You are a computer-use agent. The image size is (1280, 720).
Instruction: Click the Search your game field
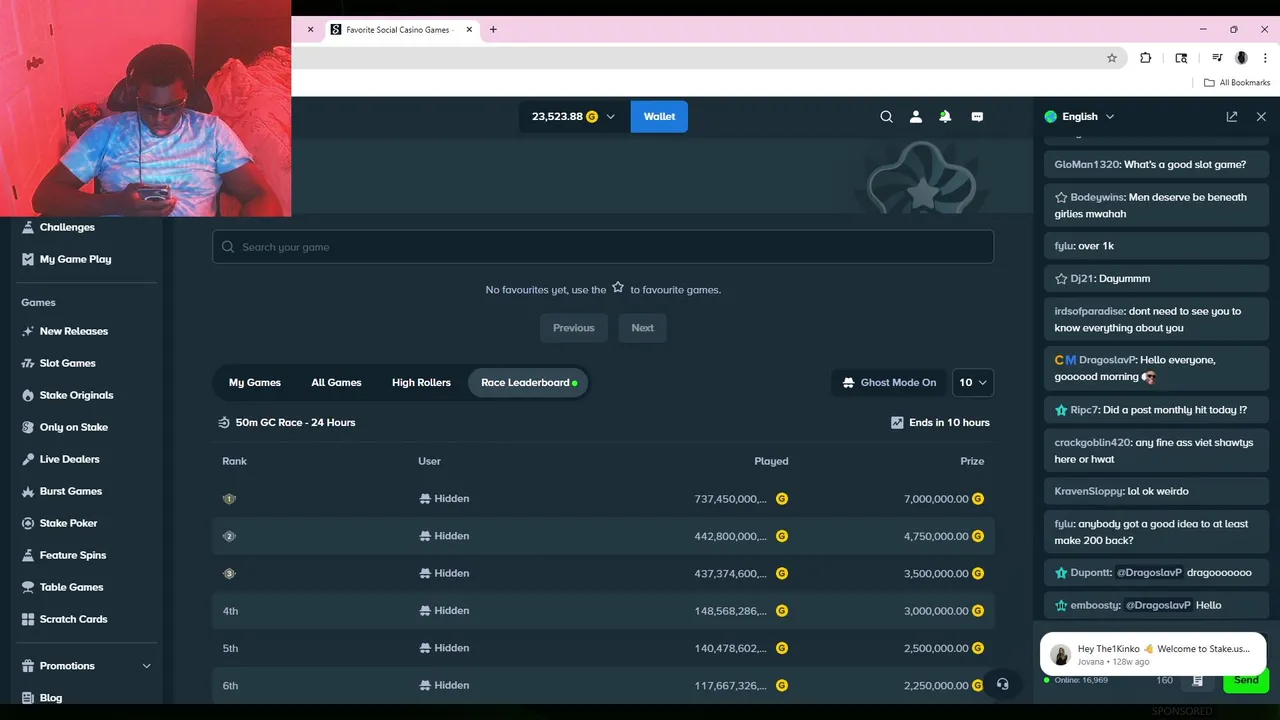point(603,247)
